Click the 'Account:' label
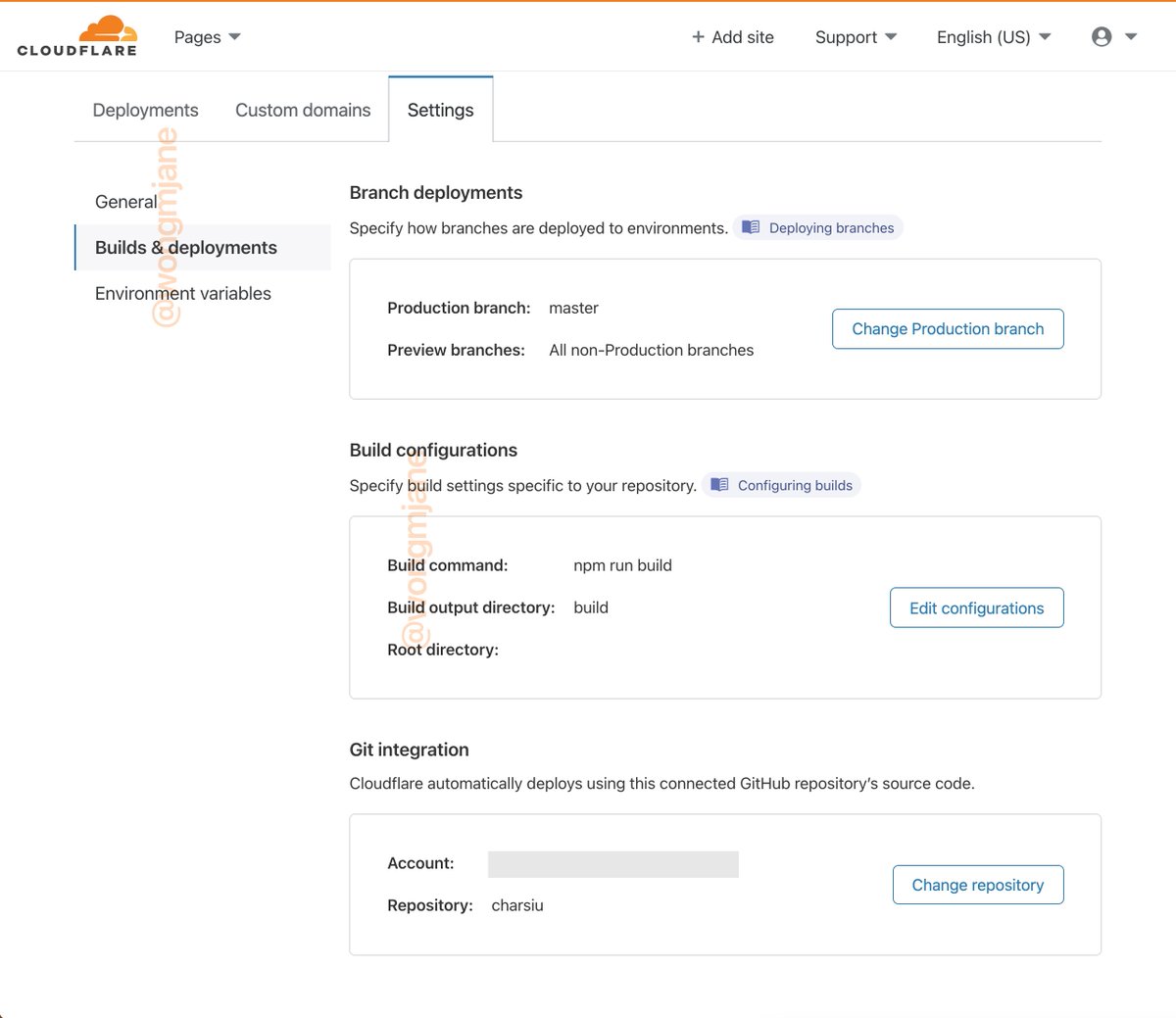Screen dimensions: 1176x1018 tap(420, 863)
